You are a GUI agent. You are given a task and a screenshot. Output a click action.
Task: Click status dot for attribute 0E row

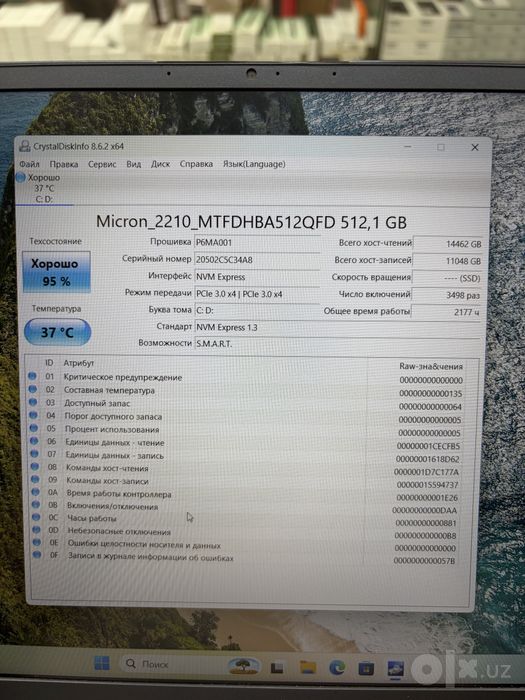(37, 542)
